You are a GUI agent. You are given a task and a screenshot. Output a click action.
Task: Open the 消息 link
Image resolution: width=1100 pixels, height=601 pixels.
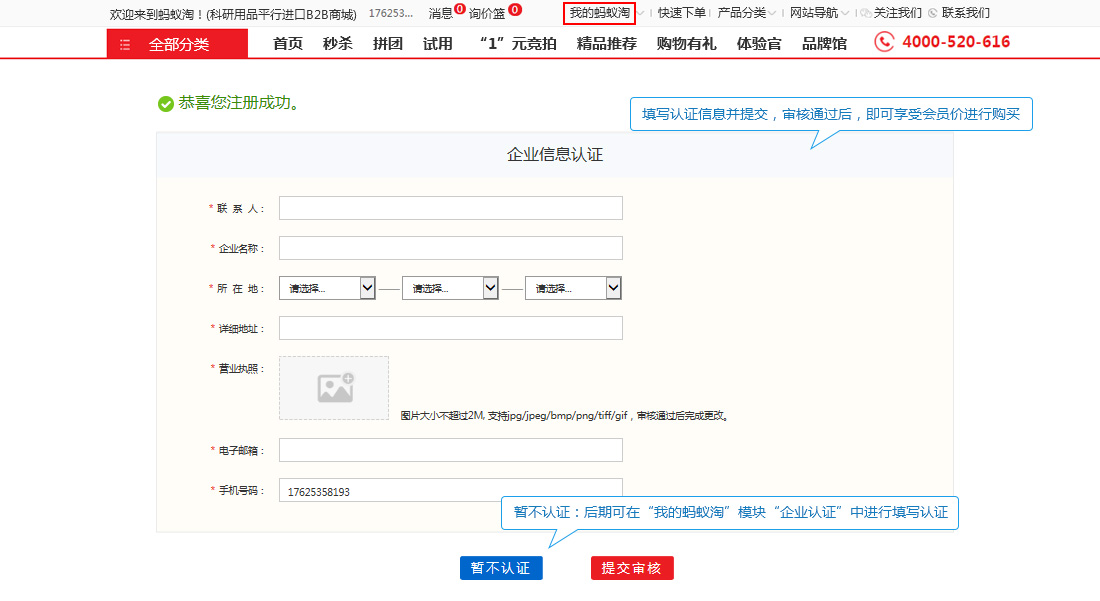click(x=441, y=13)
